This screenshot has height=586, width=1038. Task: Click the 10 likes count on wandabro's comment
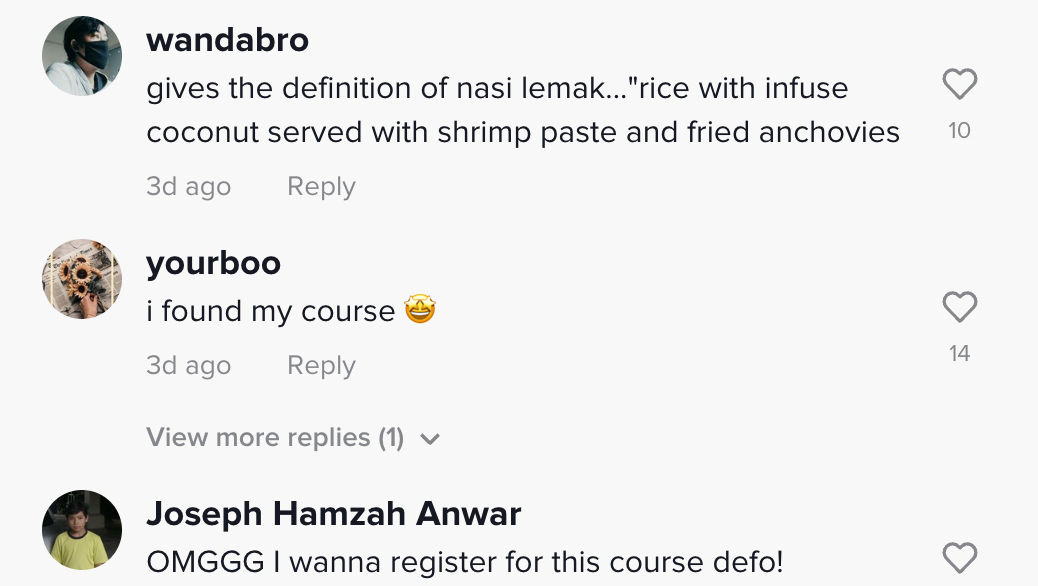click(959, 131)
